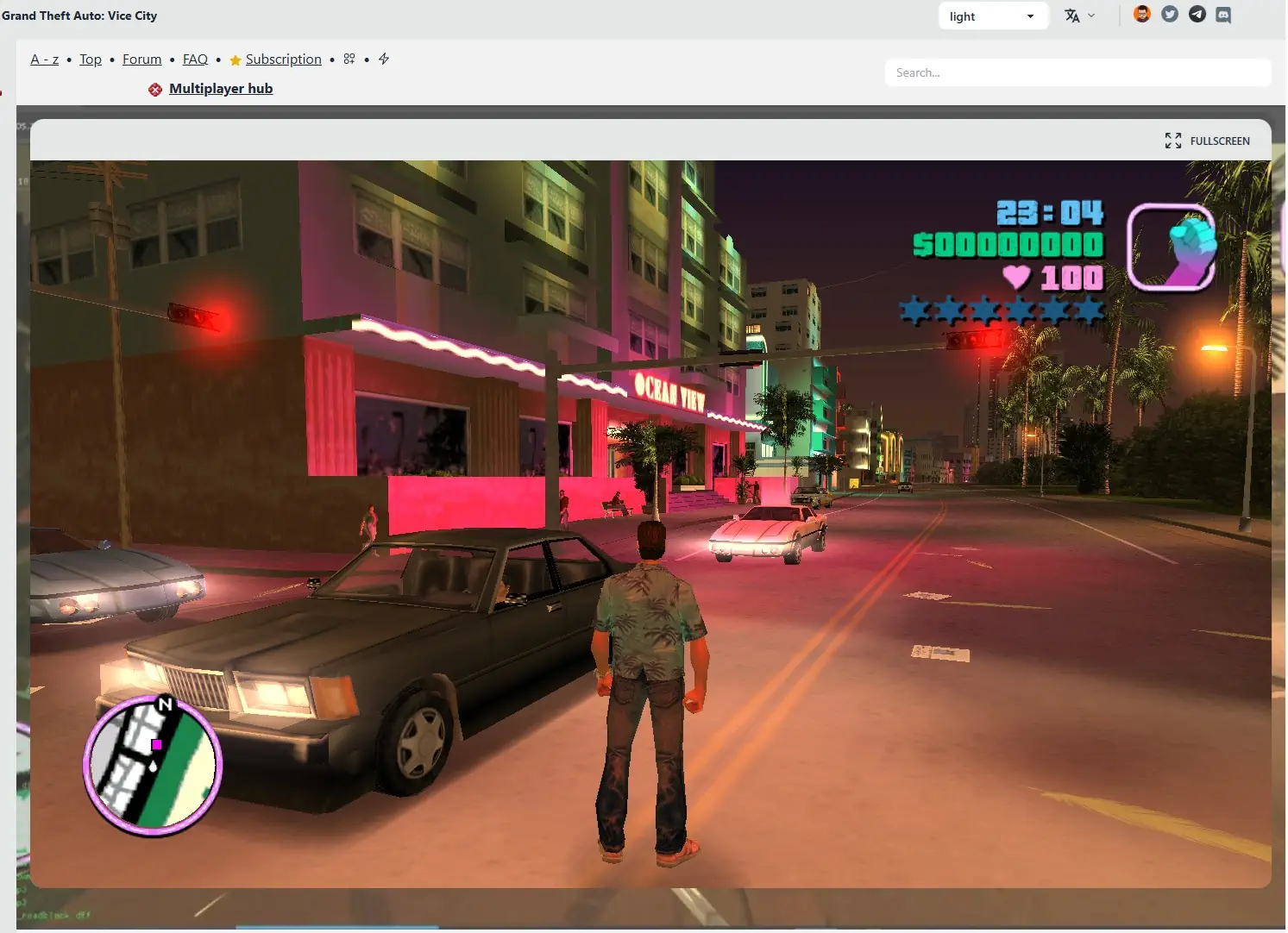Click the fullscreen arrows icon

1172,141
